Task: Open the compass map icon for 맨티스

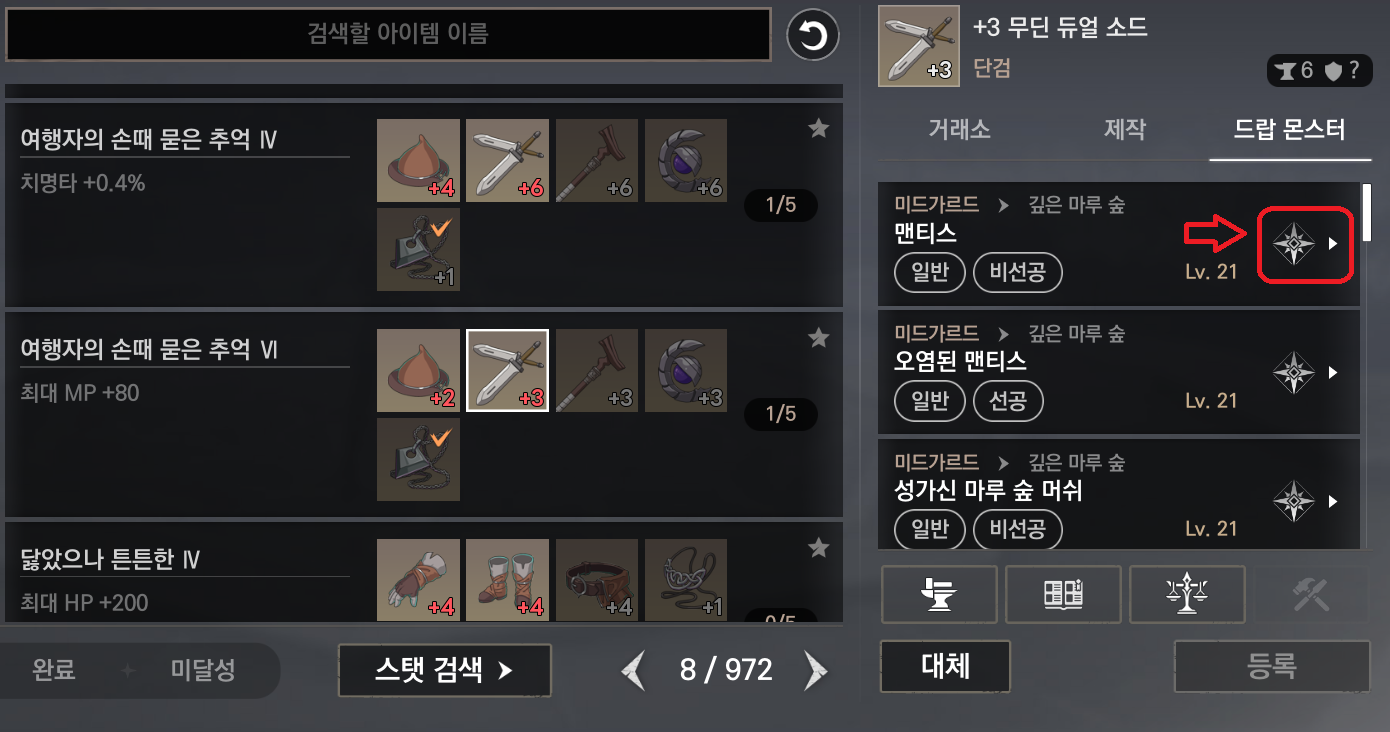Action: point(1294,244)
